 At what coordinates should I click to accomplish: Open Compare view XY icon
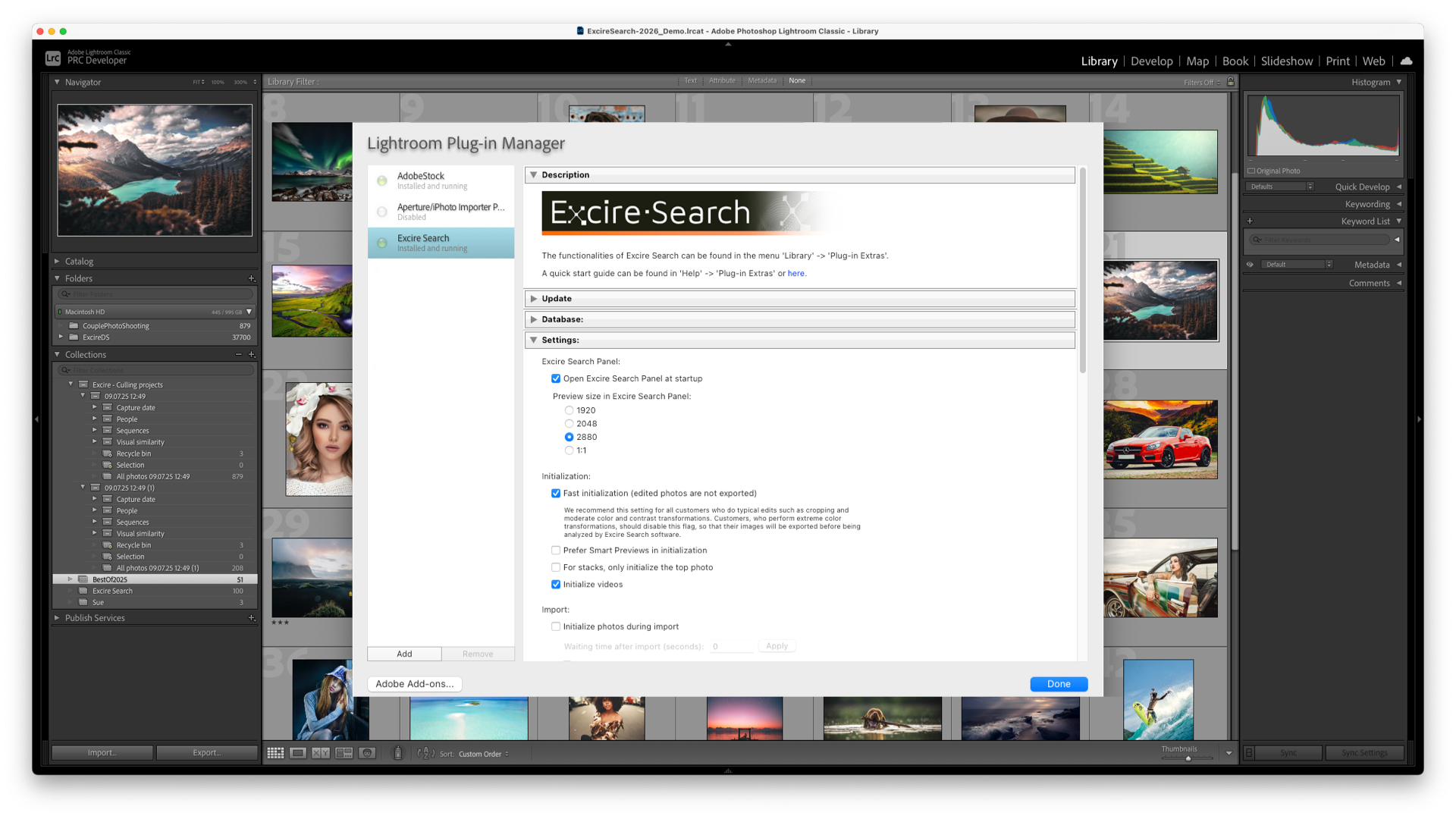coord(321,753)
